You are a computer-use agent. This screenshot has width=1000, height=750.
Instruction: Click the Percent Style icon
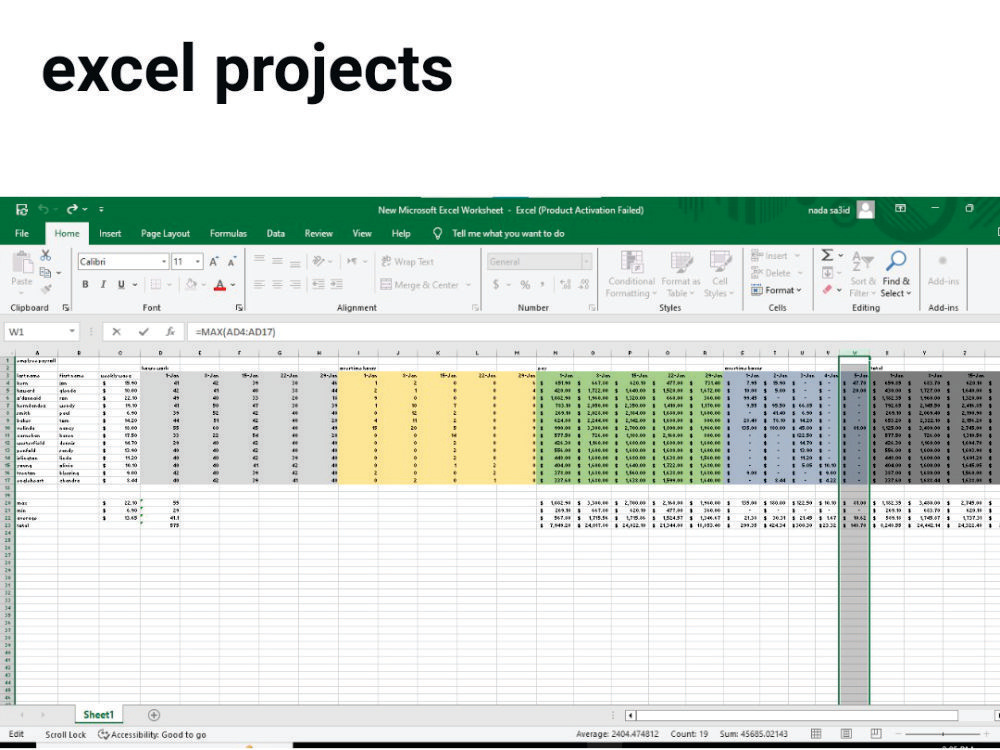click(525, 284)
